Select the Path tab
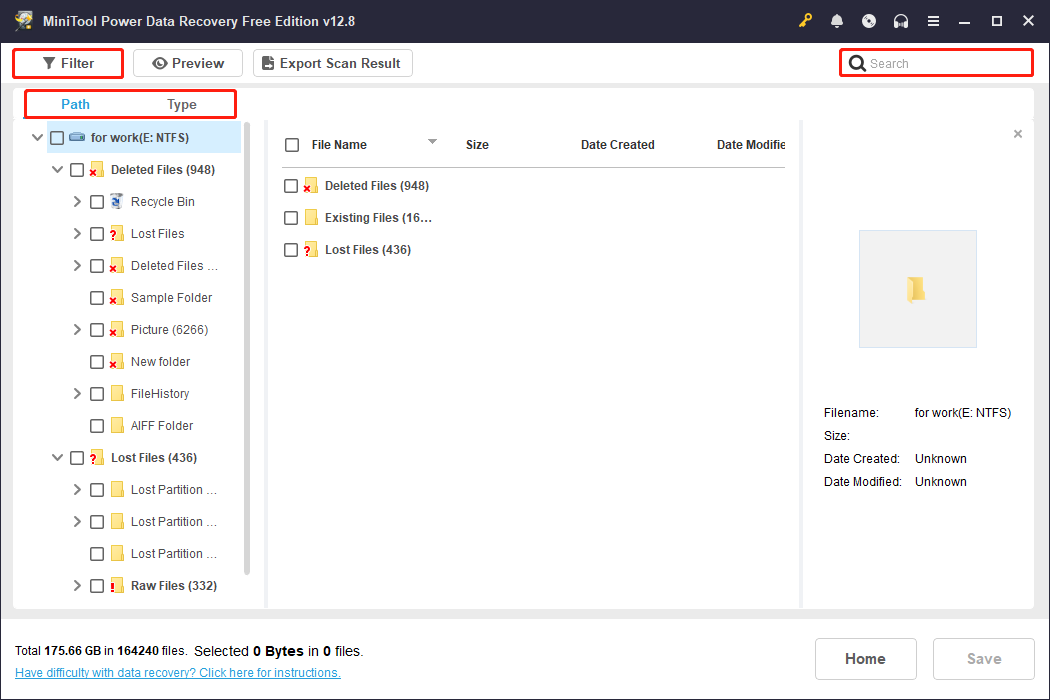Image resolution: width=1050 pixels, height=700 pixels. (75, 104)
